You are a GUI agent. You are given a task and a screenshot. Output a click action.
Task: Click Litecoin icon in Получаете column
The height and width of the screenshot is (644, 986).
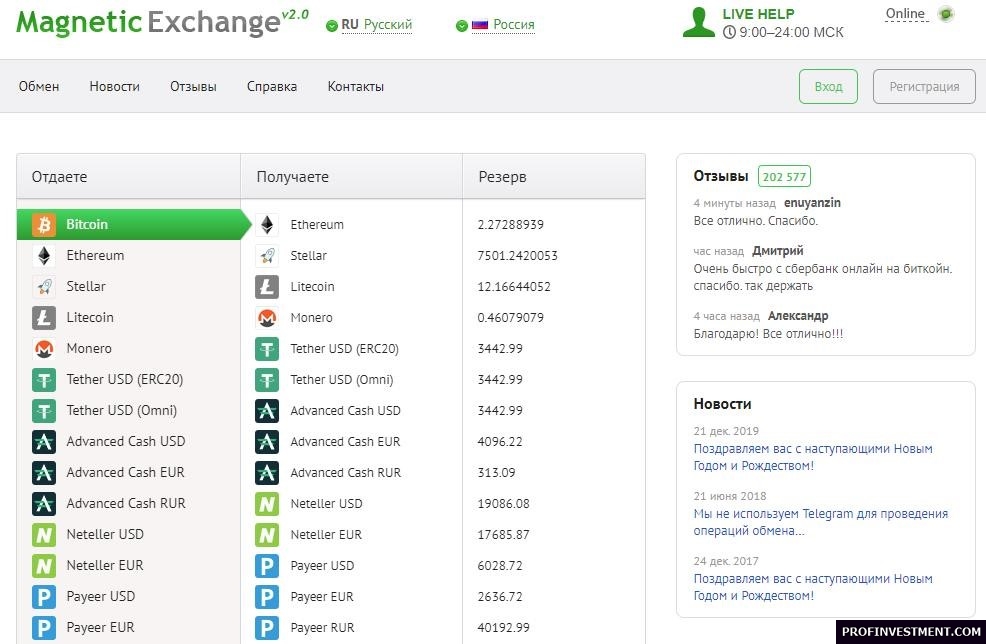(x=267, y=287)
